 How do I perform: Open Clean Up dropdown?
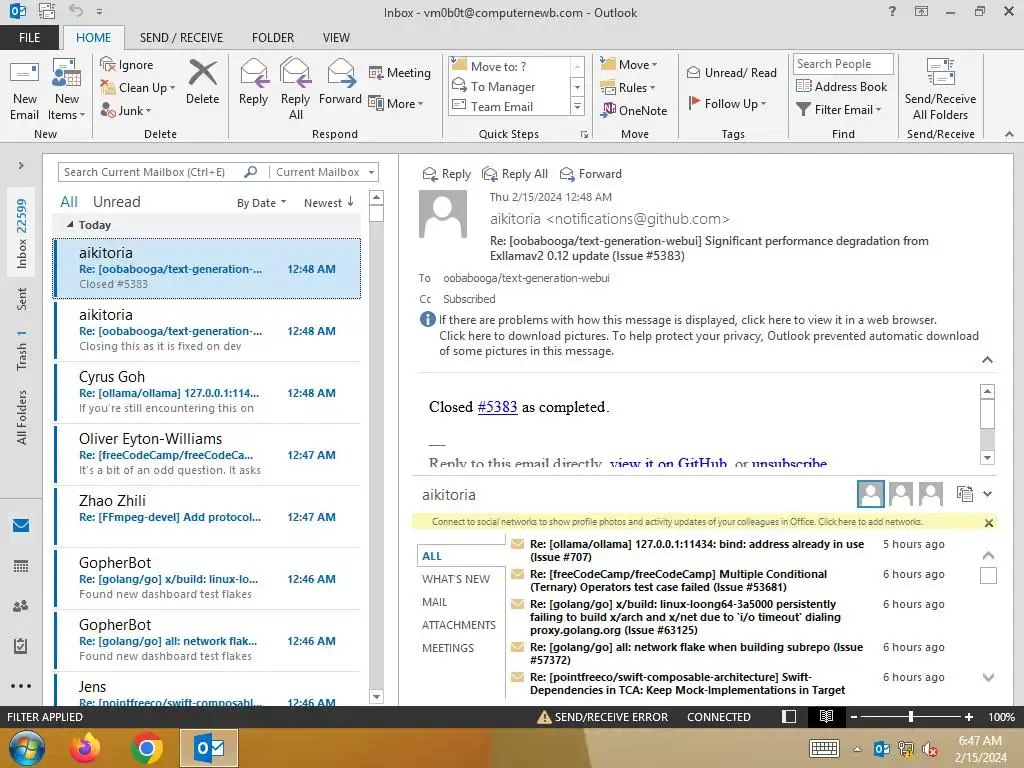[138, 88]
